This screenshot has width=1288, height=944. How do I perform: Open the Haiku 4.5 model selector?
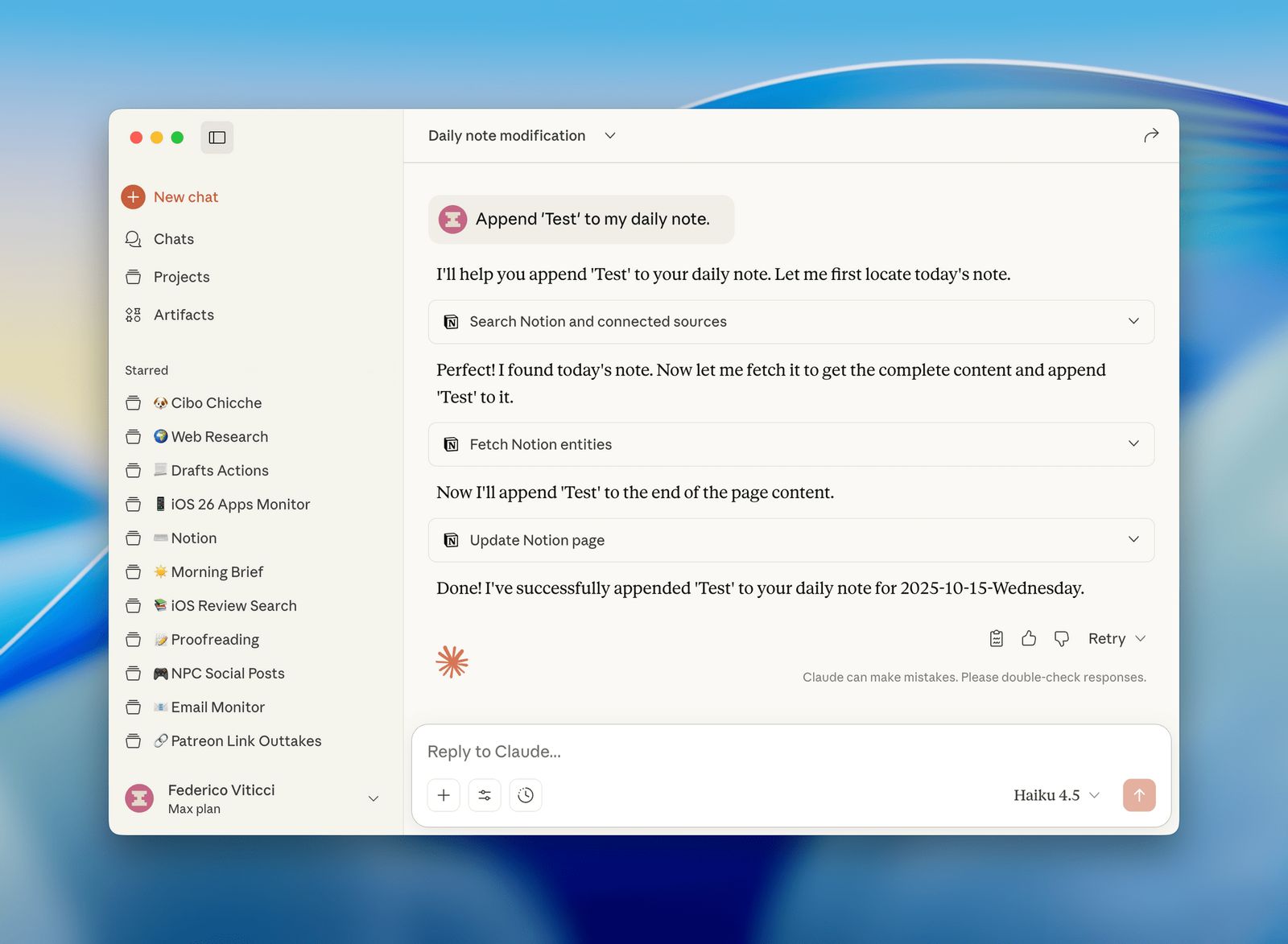click(1055, 795)
